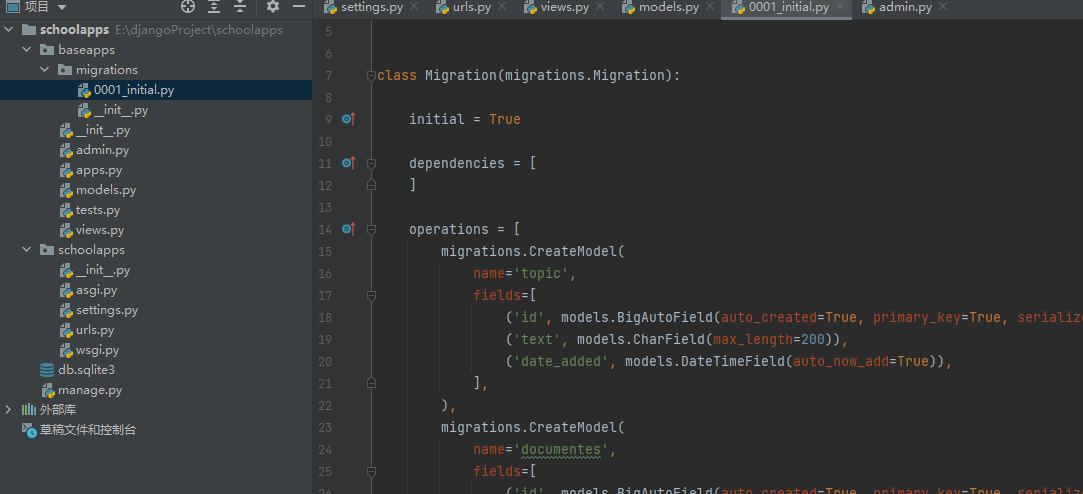Click 'max_length=200' in the code

[x=769, y=339]
